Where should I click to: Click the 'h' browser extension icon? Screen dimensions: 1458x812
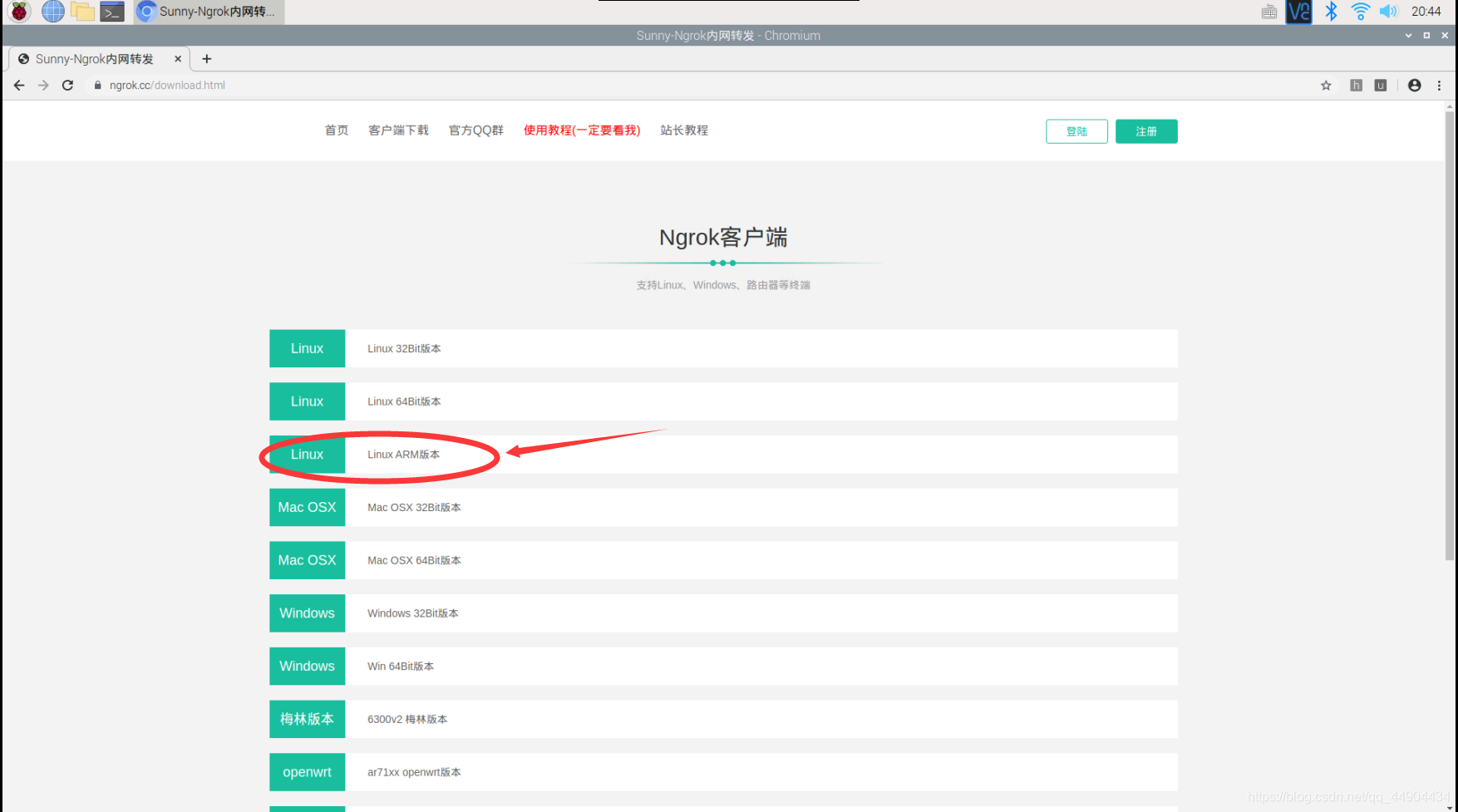(1356, 85)
